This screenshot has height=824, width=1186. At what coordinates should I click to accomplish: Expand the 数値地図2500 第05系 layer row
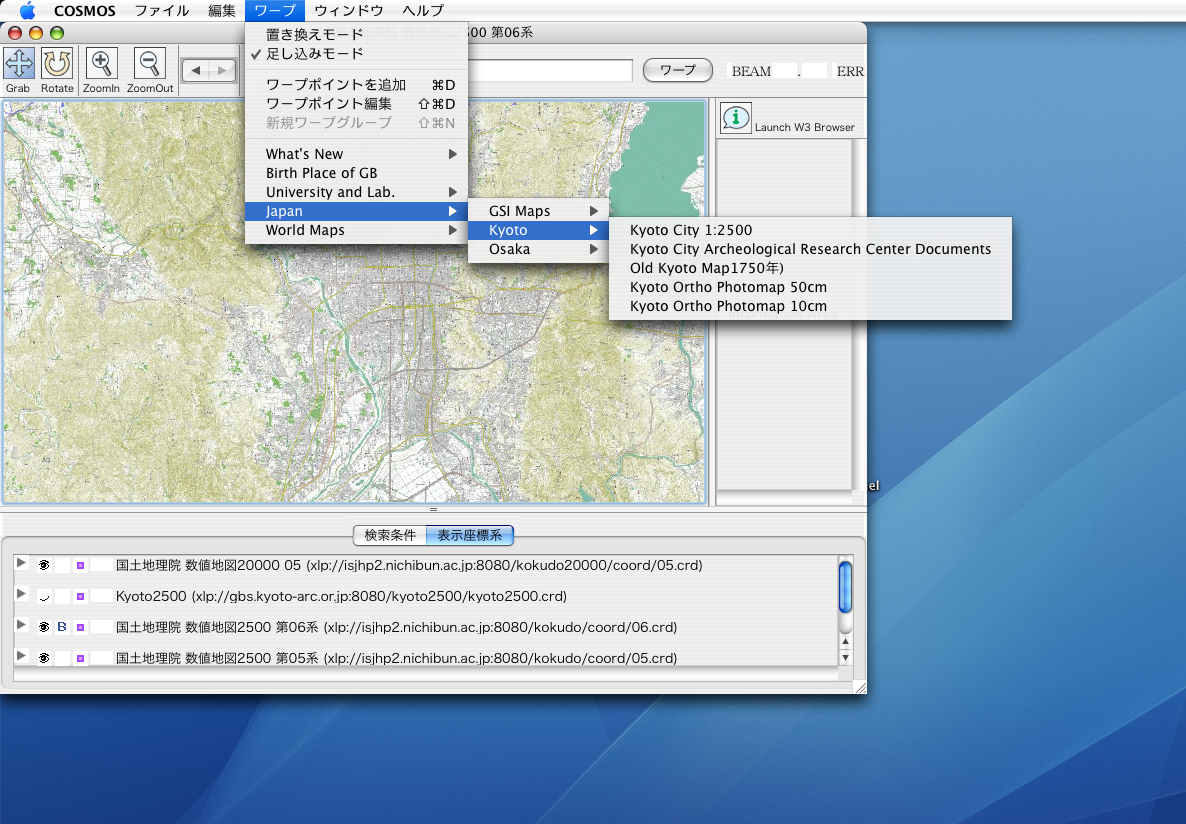(21, 657)
